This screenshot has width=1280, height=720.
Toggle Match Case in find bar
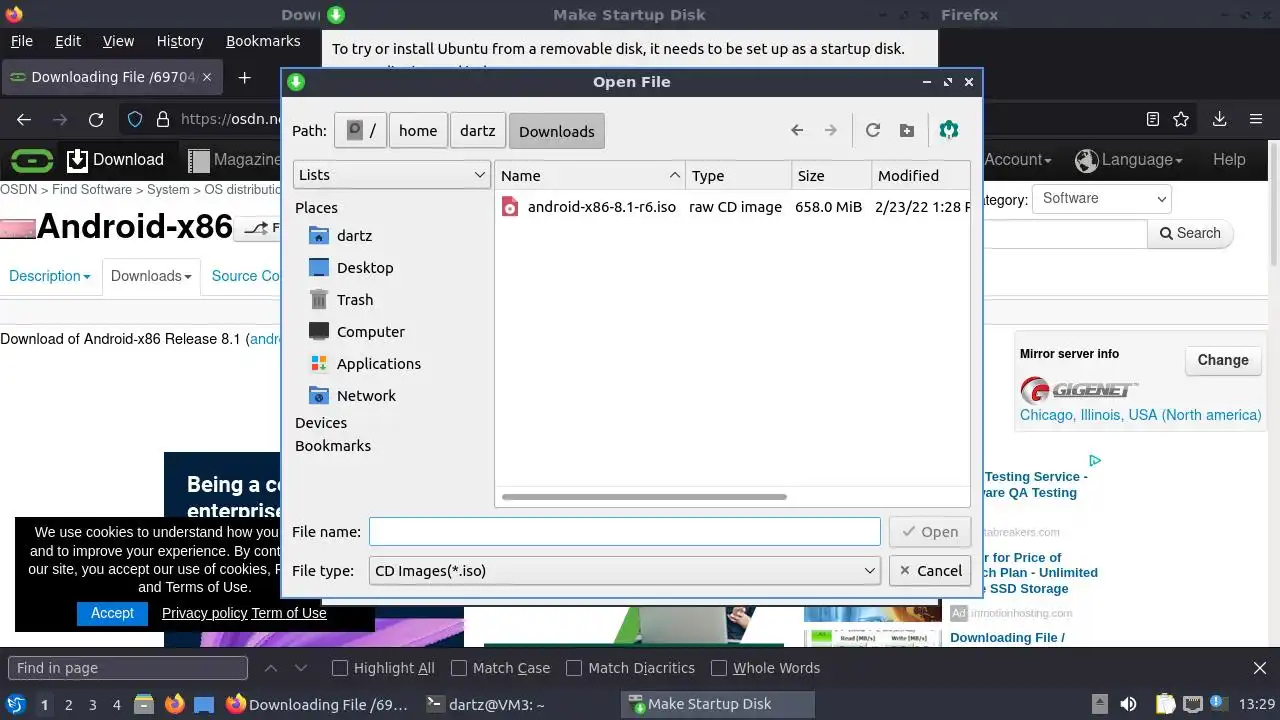pos(500,668)
